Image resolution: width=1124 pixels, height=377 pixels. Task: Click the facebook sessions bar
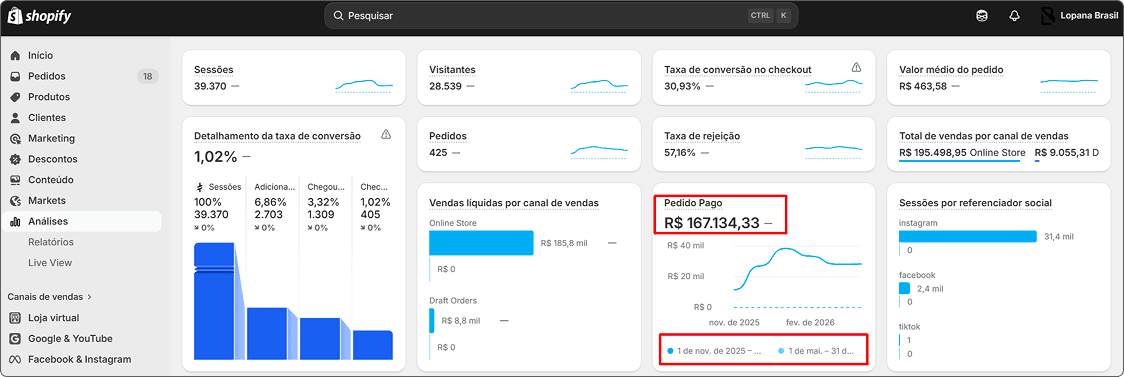(905, 288)
